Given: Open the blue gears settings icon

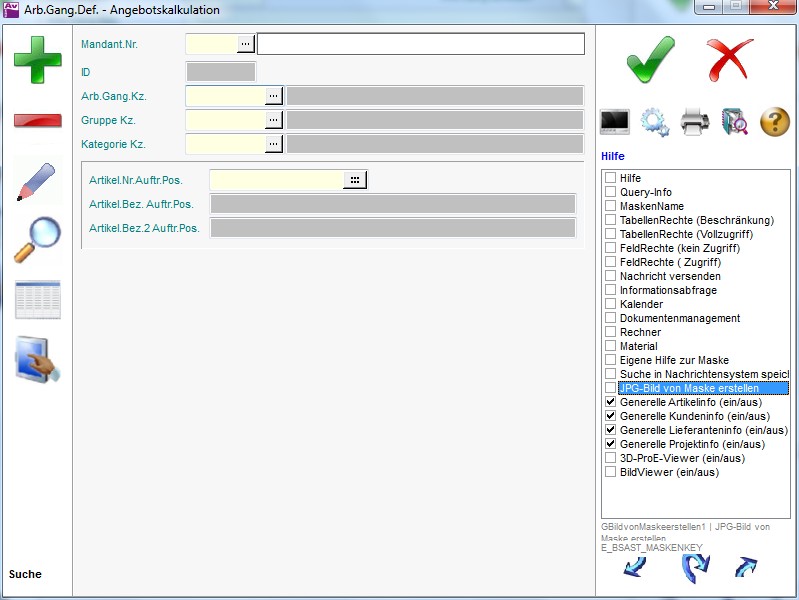Looking at the screenshot, I should point(655,122).
